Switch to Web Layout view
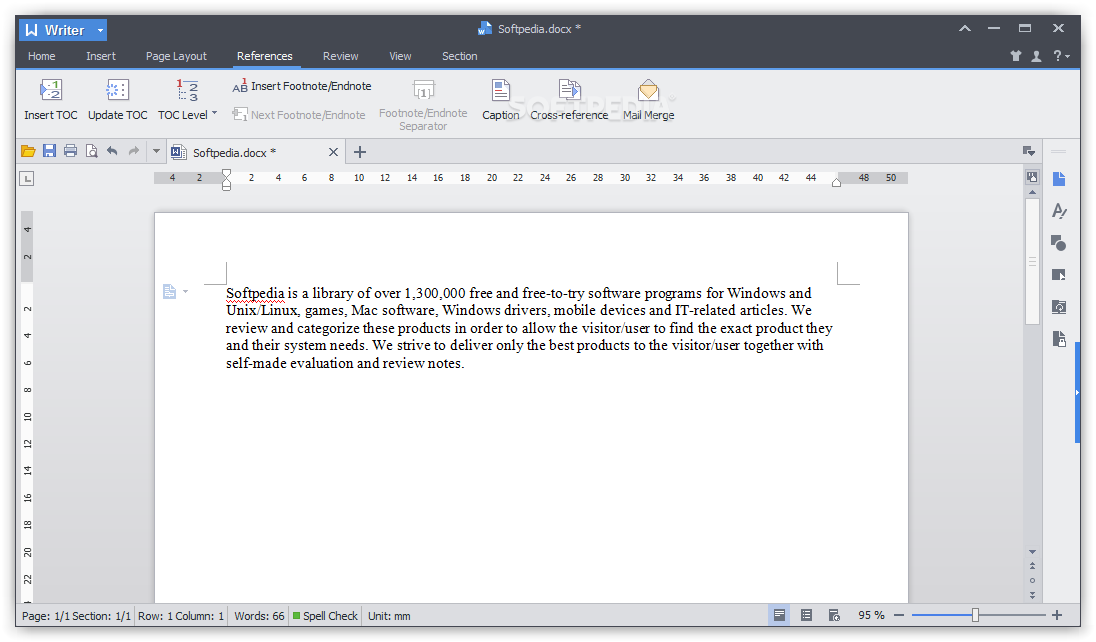 coord(834,615)
